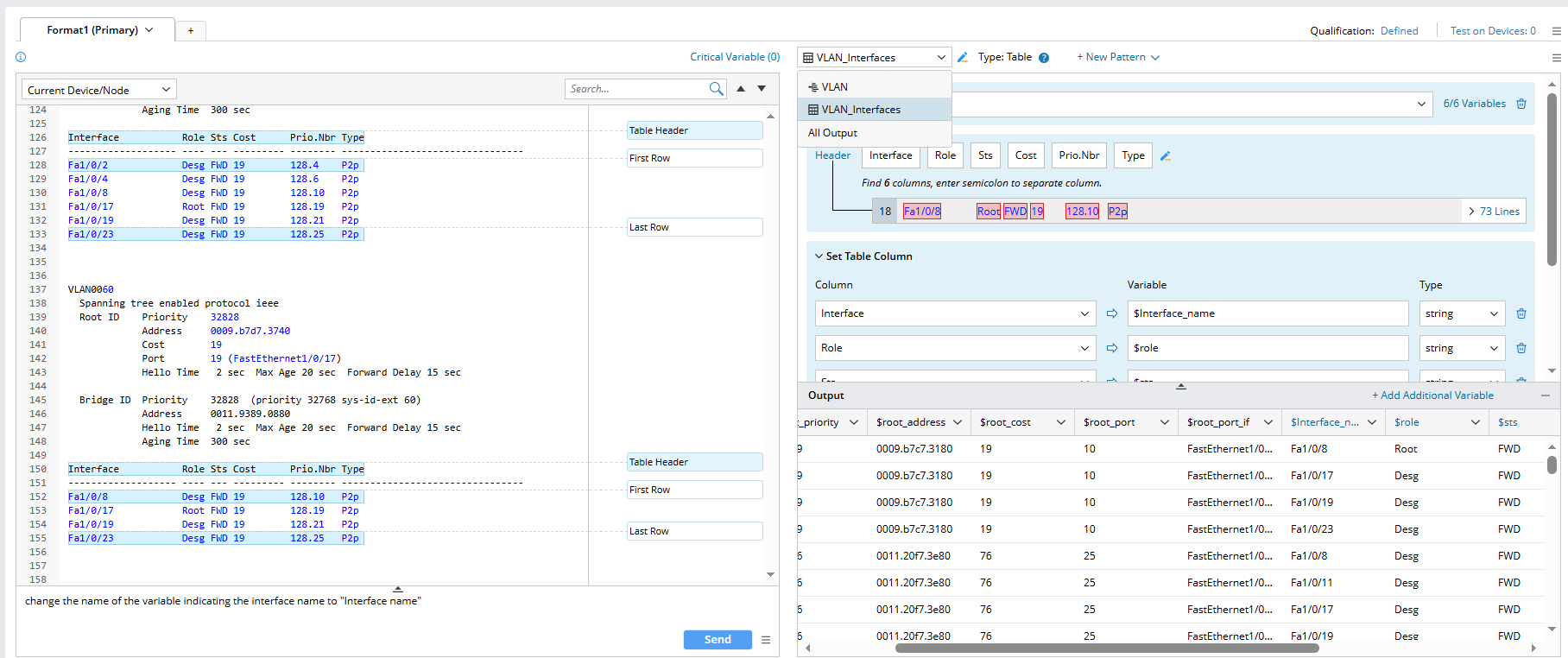This screenshot has width=1568, height=658.
Task: Click the edit pencil after the Type header column
Action: pos(1166,156)
